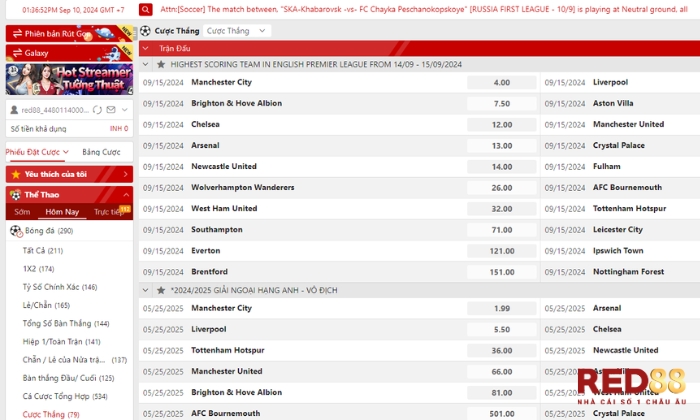Select Southampton odds 71.00
Viewport: 700px width, 420px height.
point(502,230)
